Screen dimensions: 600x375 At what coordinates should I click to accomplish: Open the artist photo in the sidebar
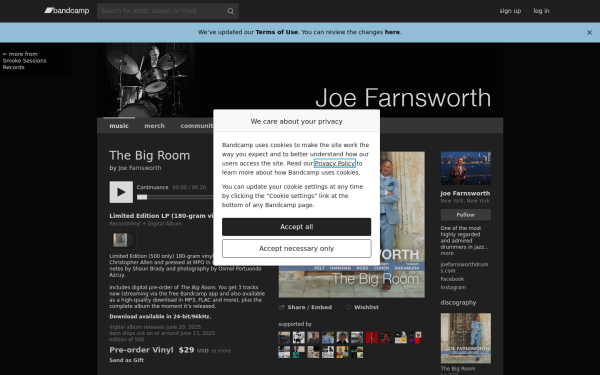(x=466, y=168)
